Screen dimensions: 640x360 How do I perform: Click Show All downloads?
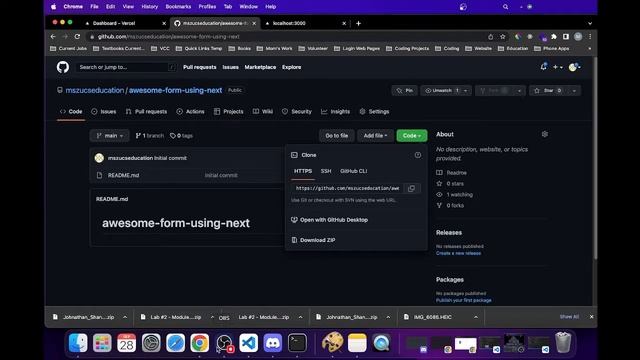569,317
